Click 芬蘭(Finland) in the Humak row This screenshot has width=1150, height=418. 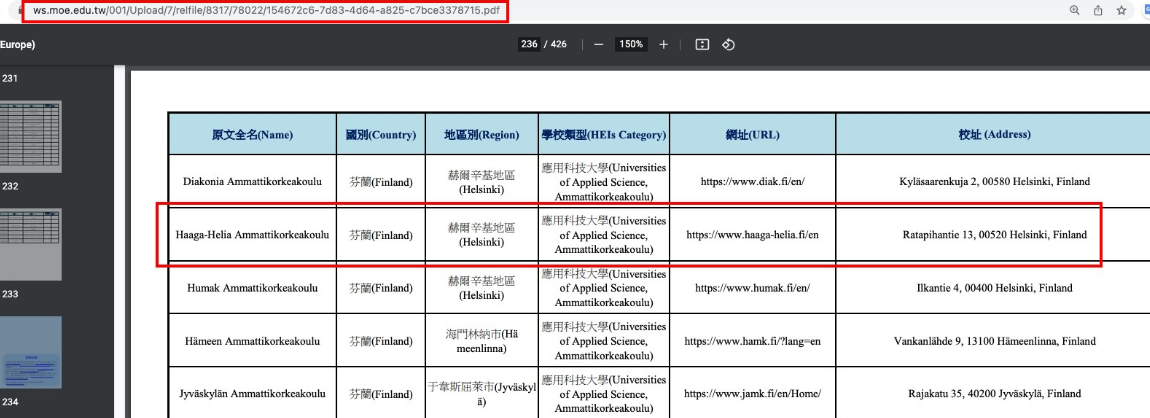click(381, 288)
